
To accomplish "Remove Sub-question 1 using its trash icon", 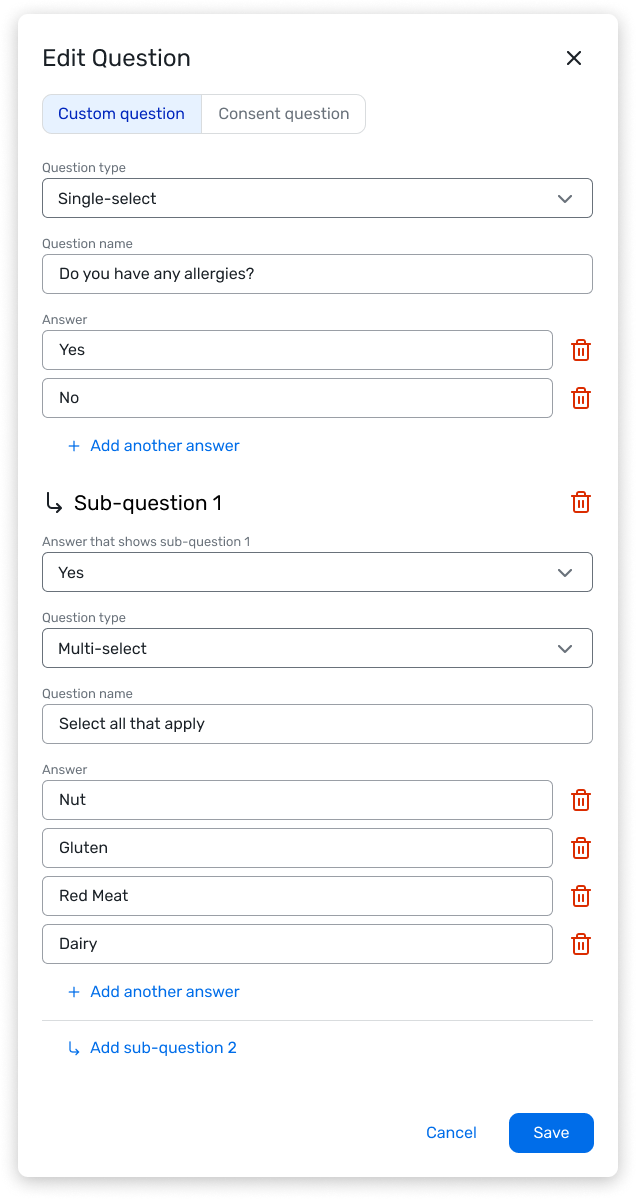I will 581,502.
